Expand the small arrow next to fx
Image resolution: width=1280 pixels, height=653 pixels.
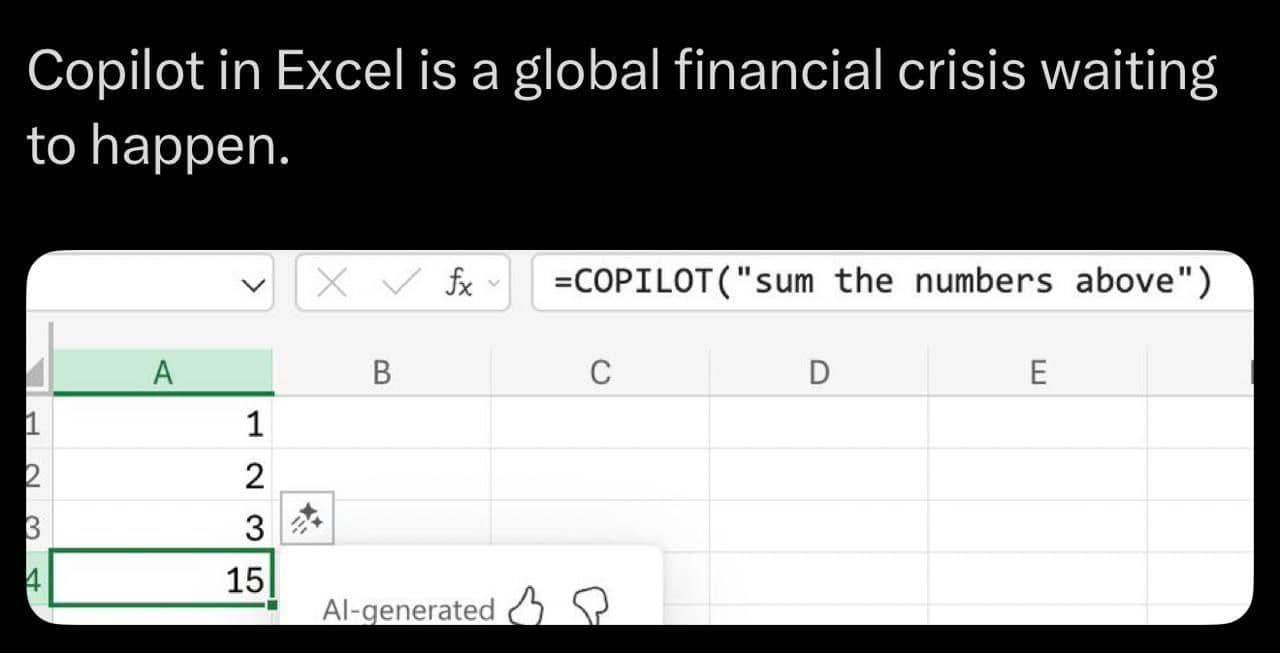pos(491,282)
